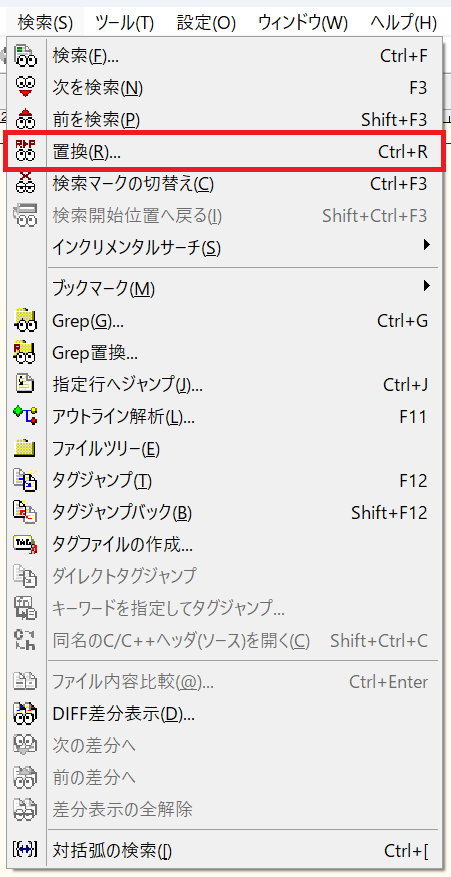Choose ダイレクトタグジャンプ entry
Viewport: 451px width, 877px height.
click(226, 575)
